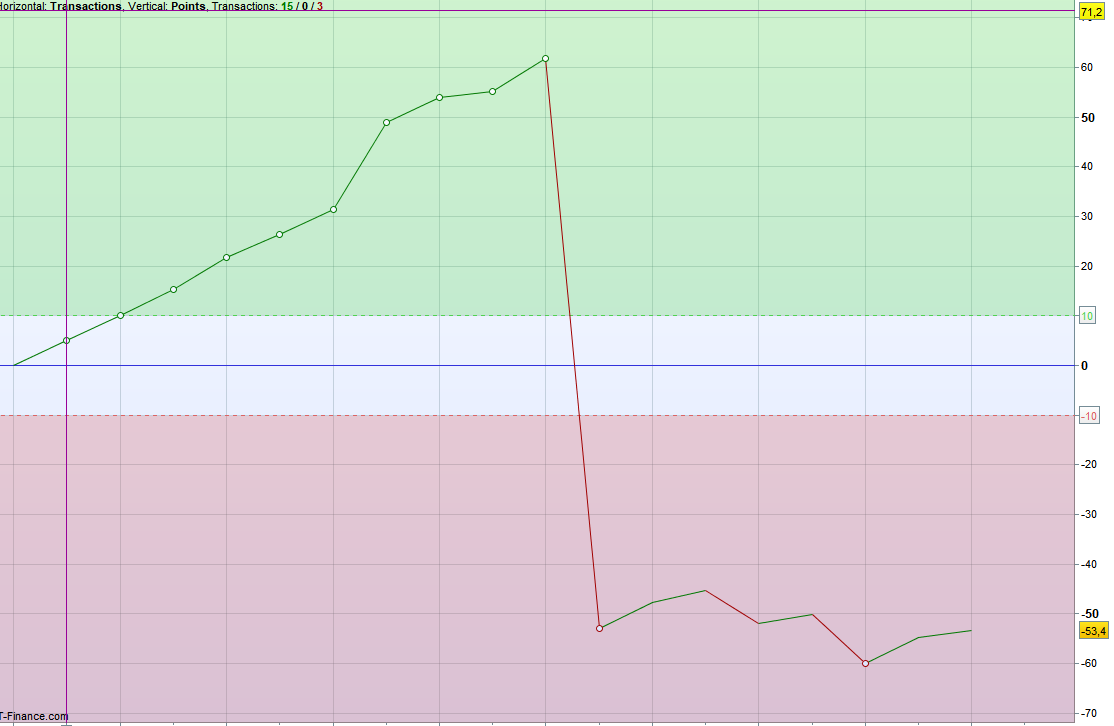Screen dimensions: 1114x726
Task: Click the '0' baseline axis label
Action: click(1084, 366)
